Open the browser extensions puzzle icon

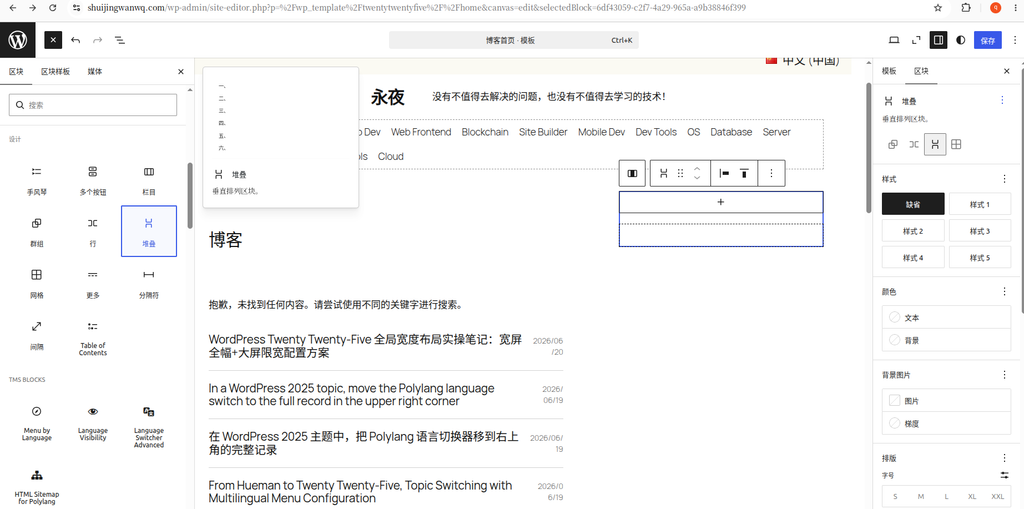point(966,8)
